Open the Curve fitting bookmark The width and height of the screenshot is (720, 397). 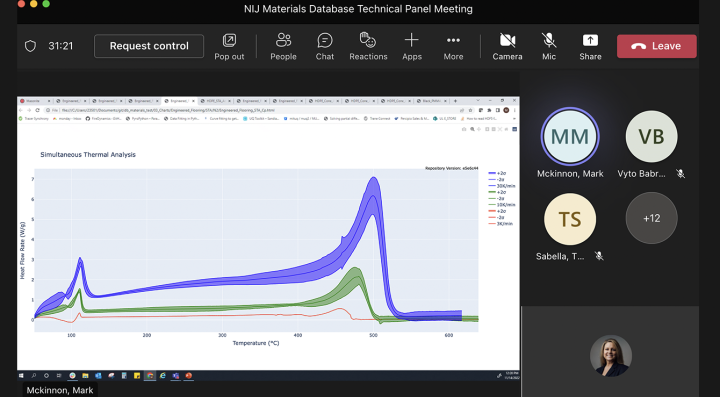pos(221,118)
